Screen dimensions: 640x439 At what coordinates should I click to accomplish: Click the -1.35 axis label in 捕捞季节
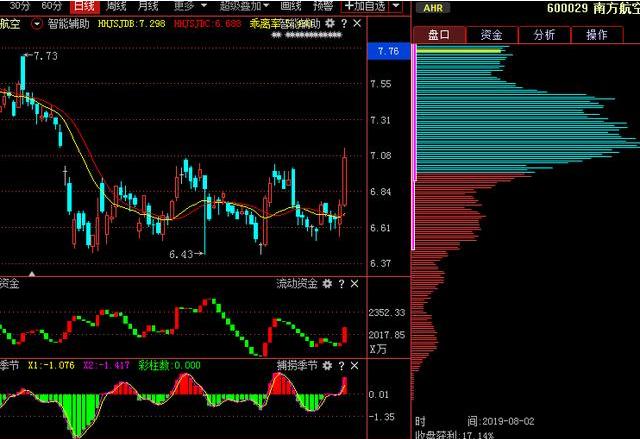381,417
